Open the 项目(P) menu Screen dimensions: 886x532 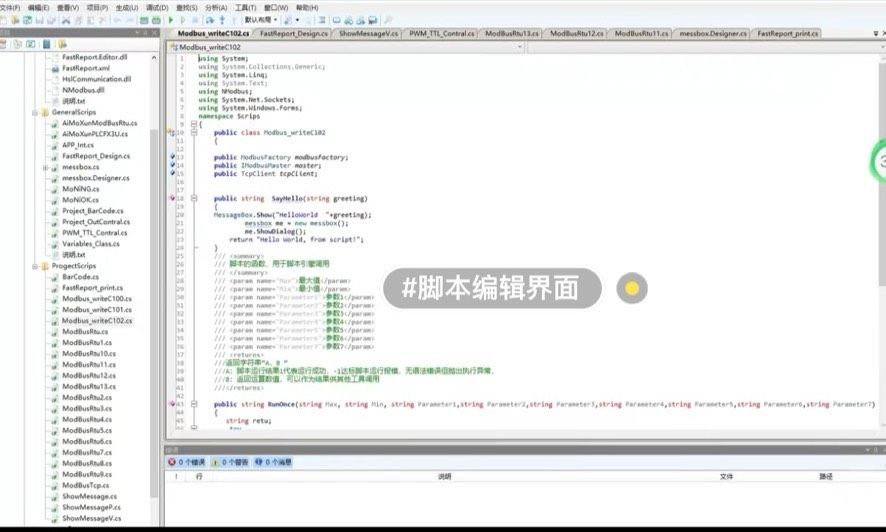click(97, 8)
